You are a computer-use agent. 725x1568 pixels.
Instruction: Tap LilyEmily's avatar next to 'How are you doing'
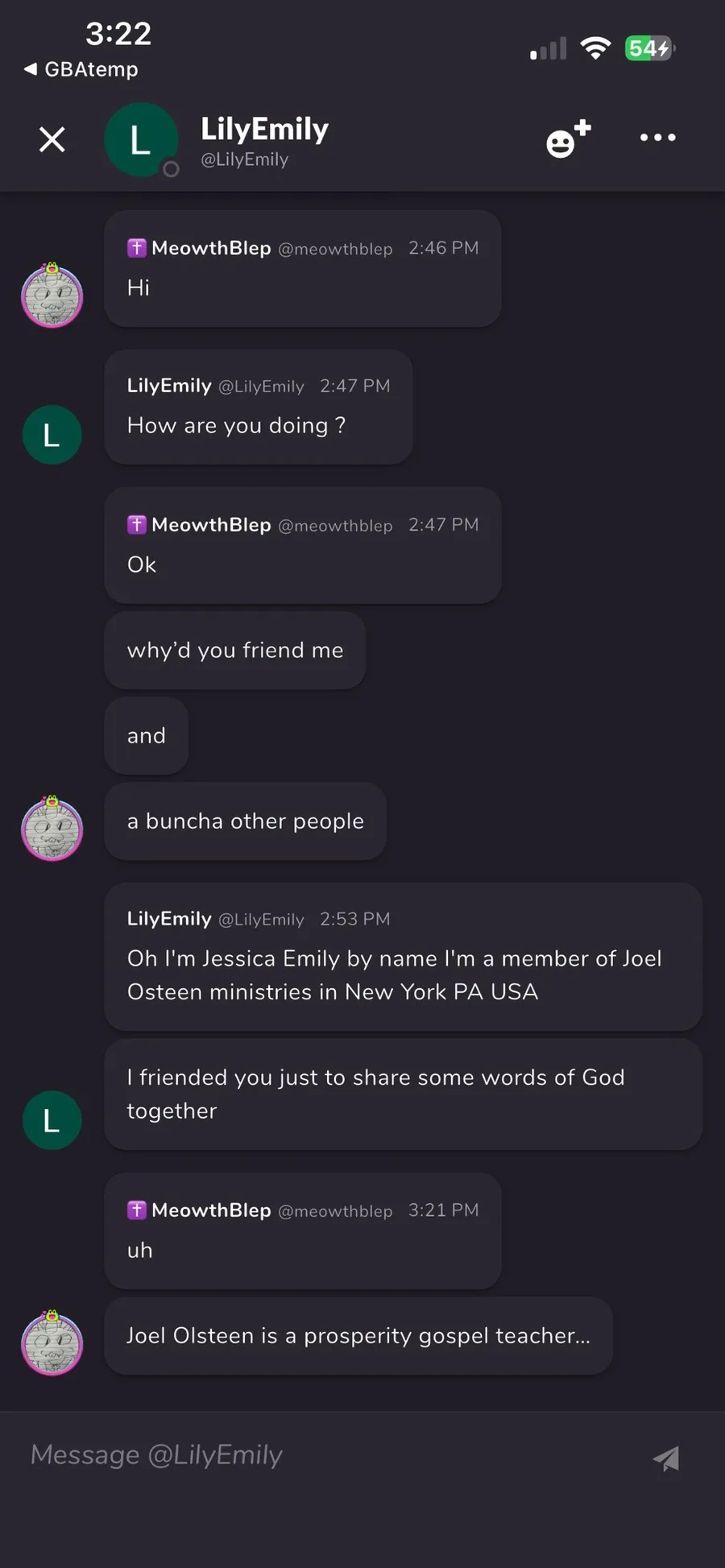[x=52, y=435]
